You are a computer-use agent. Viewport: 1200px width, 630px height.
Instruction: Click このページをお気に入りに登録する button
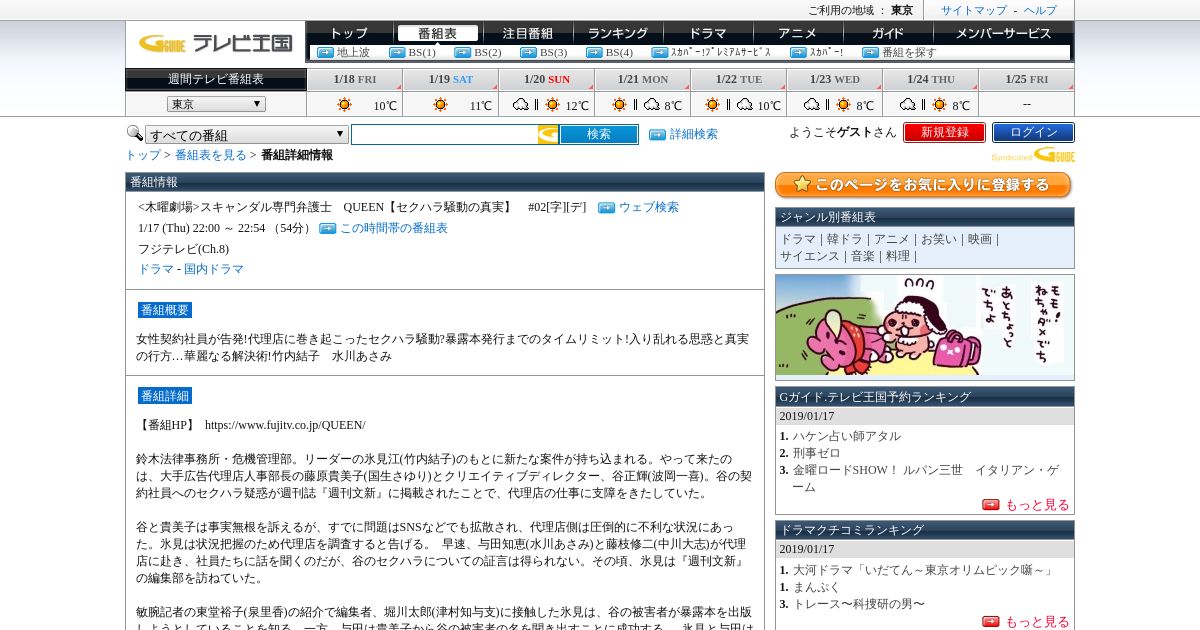pyautogui.click(x=923, y=185)
